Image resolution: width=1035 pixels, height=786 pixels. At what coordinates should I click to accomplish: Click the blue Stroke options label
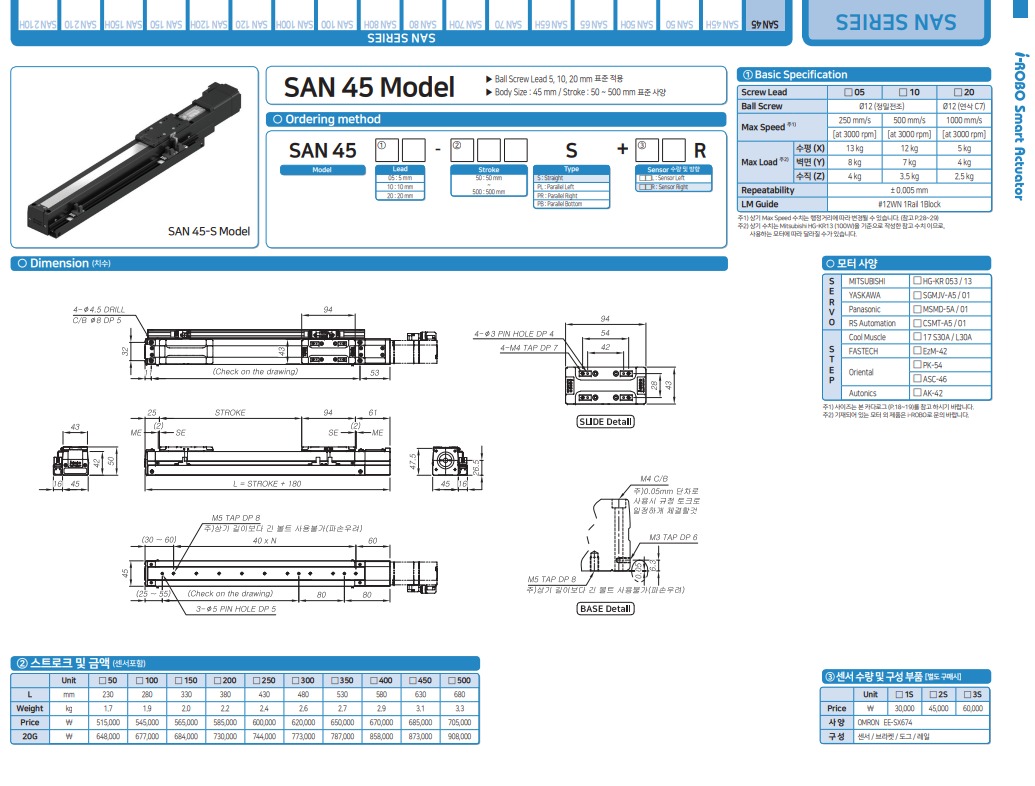tap(489, 169)
